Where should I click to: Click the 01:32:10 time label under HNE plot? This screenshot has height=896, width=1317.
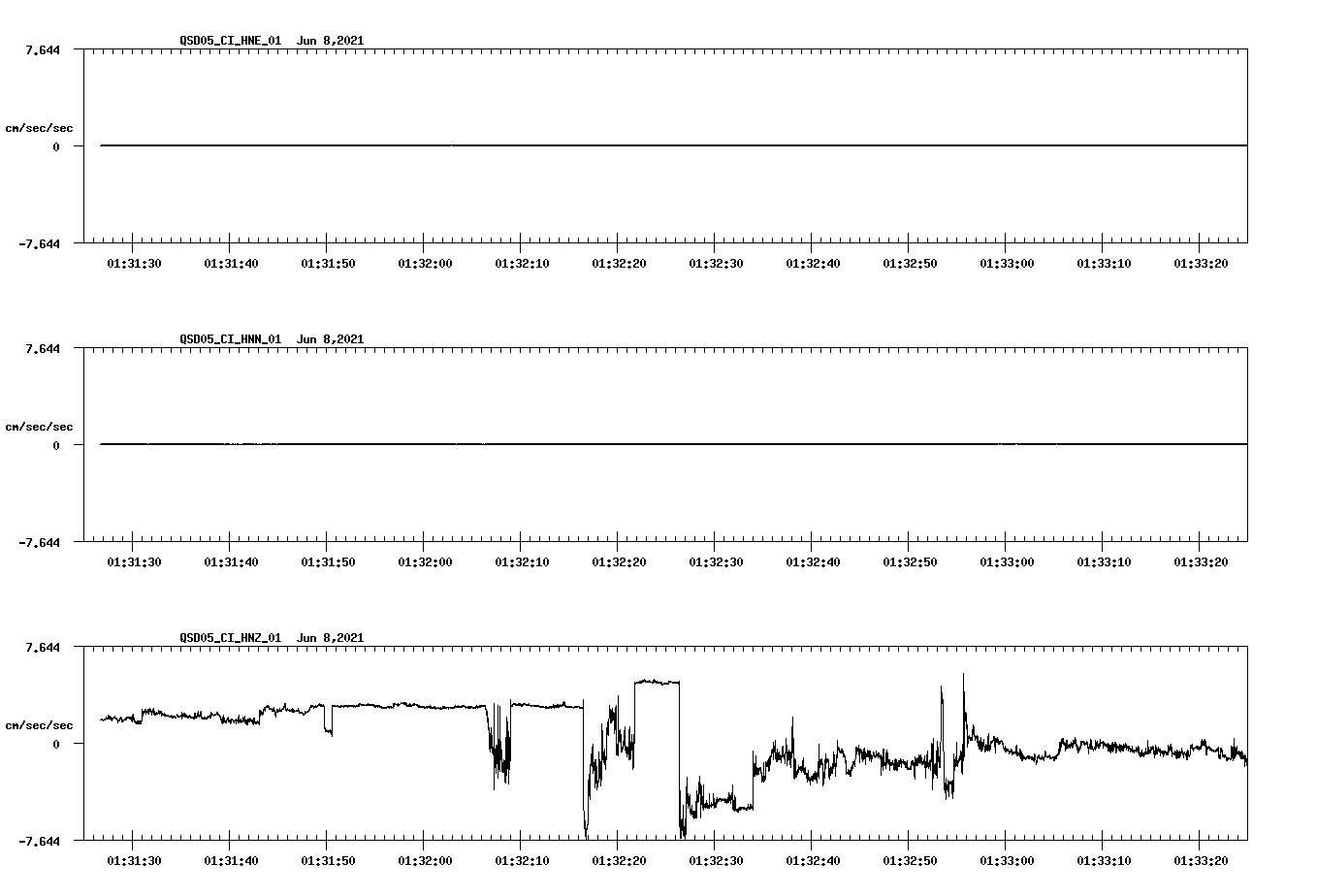(x=522, y=263)
